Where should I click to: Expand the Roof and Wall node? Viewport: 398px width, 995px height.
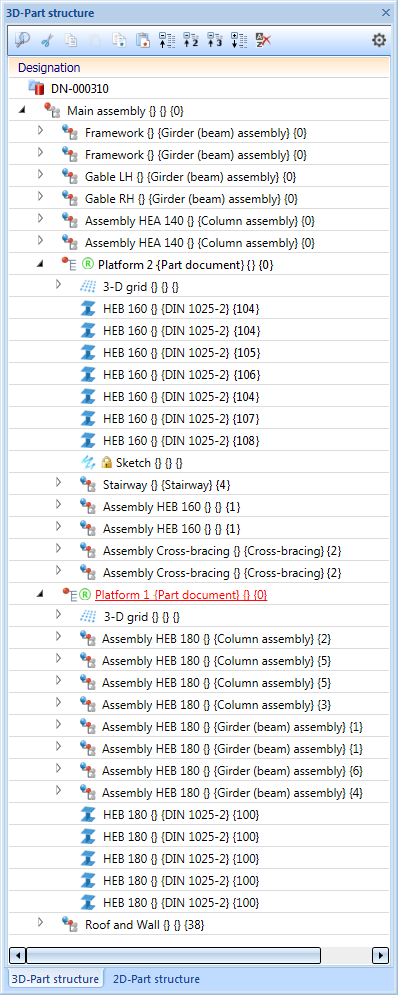(40, 922)
